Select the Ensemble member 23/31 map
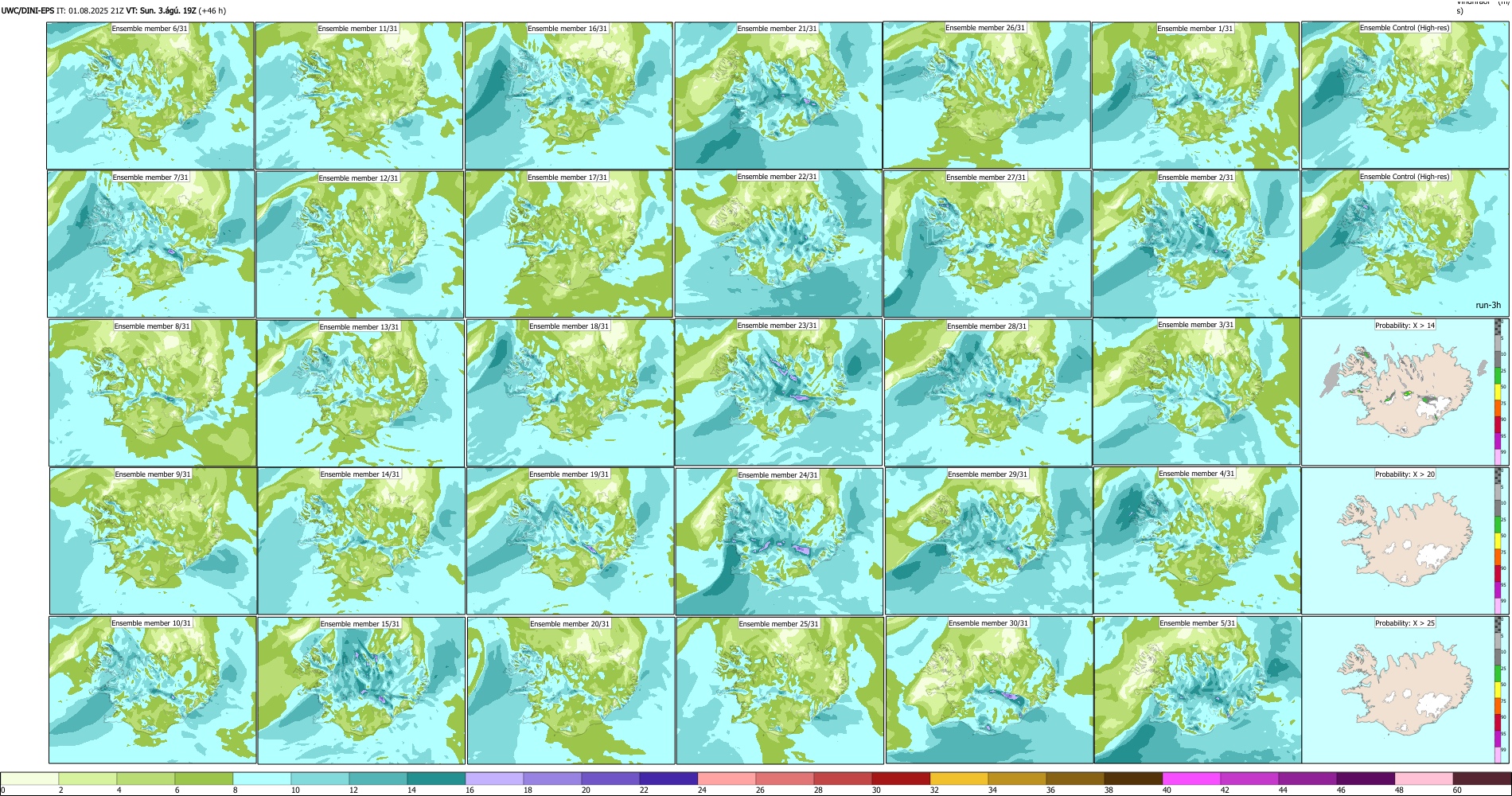Viewport: 1512px width, 796px height. [779, 392]
